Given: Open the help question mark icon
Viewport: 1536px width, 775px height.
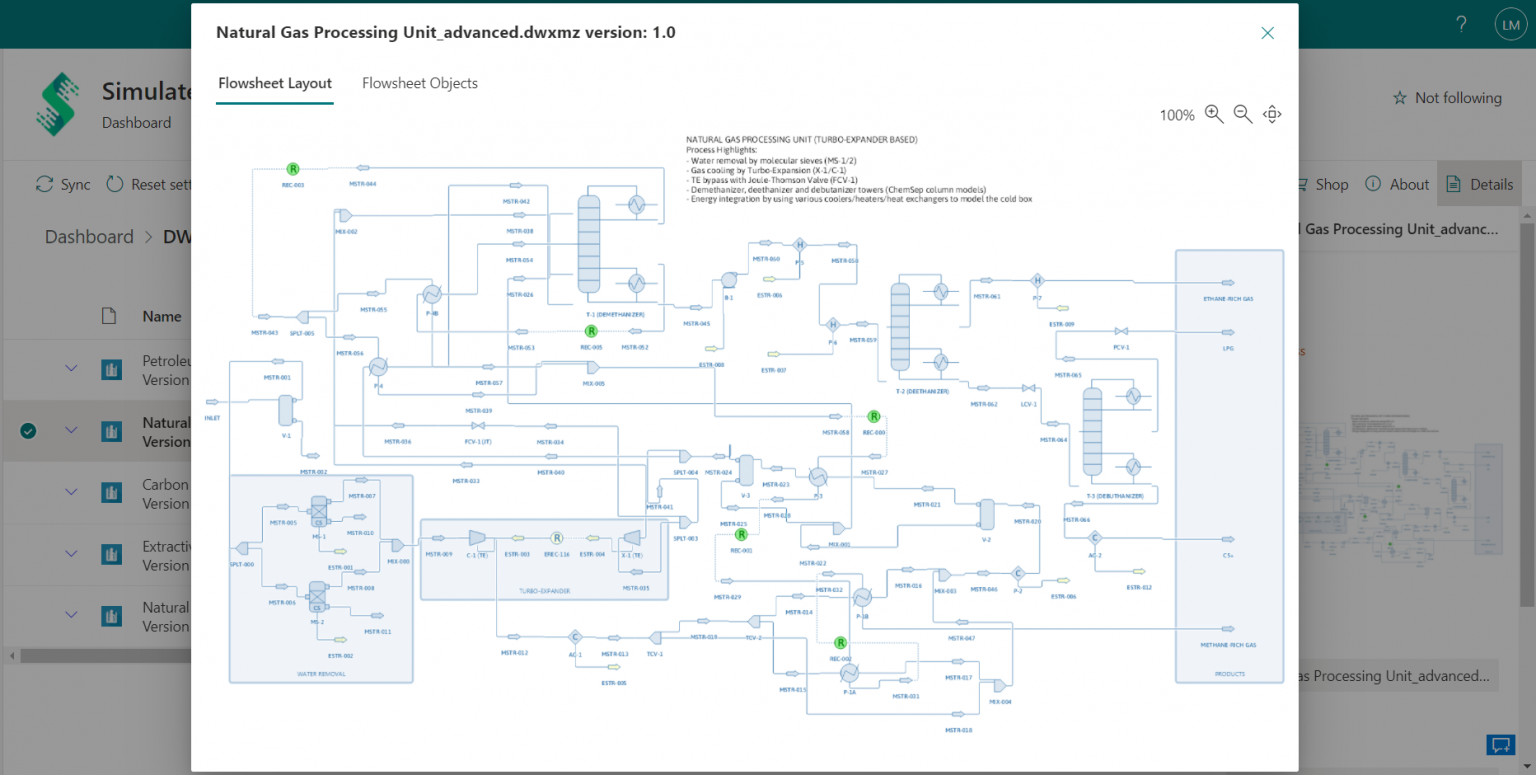Looking at the screenshot, I should (1461, 25).
